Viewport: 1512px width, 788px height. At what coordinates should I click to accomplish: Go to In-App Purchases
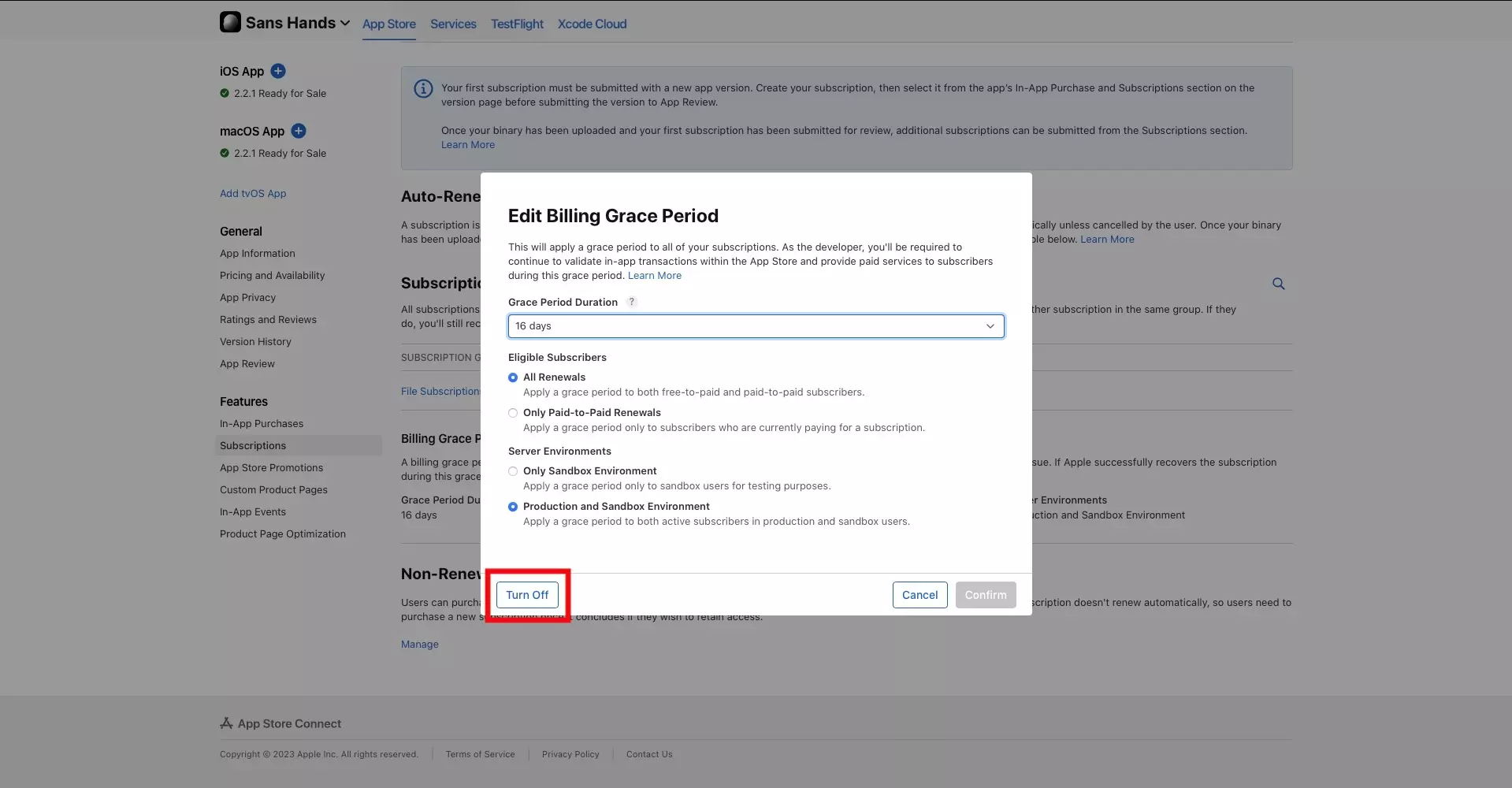click(262, 424)
